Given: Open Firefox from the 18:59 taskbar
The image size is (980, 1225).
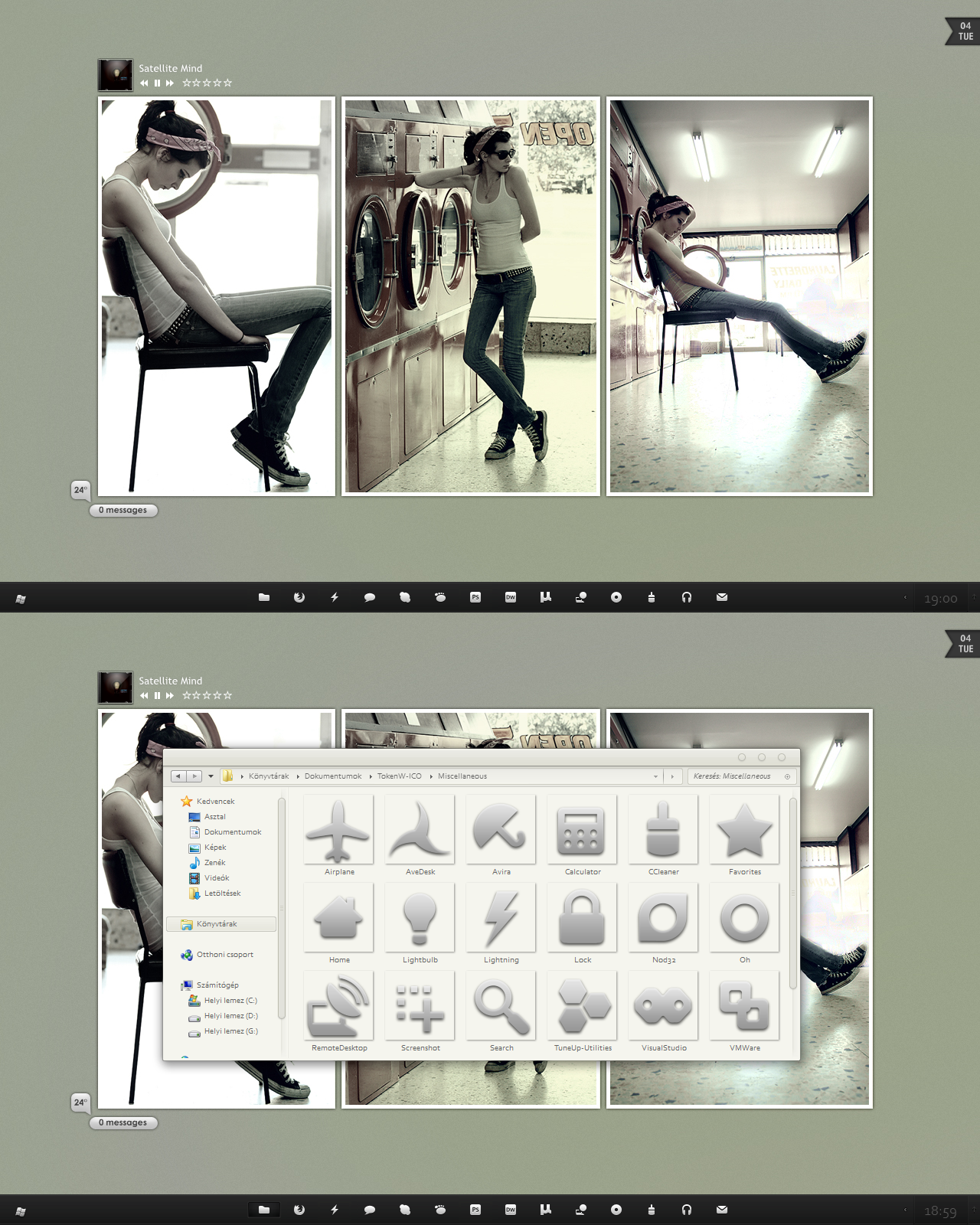Looking at the screenshot, I should [x=299, y=1210].
